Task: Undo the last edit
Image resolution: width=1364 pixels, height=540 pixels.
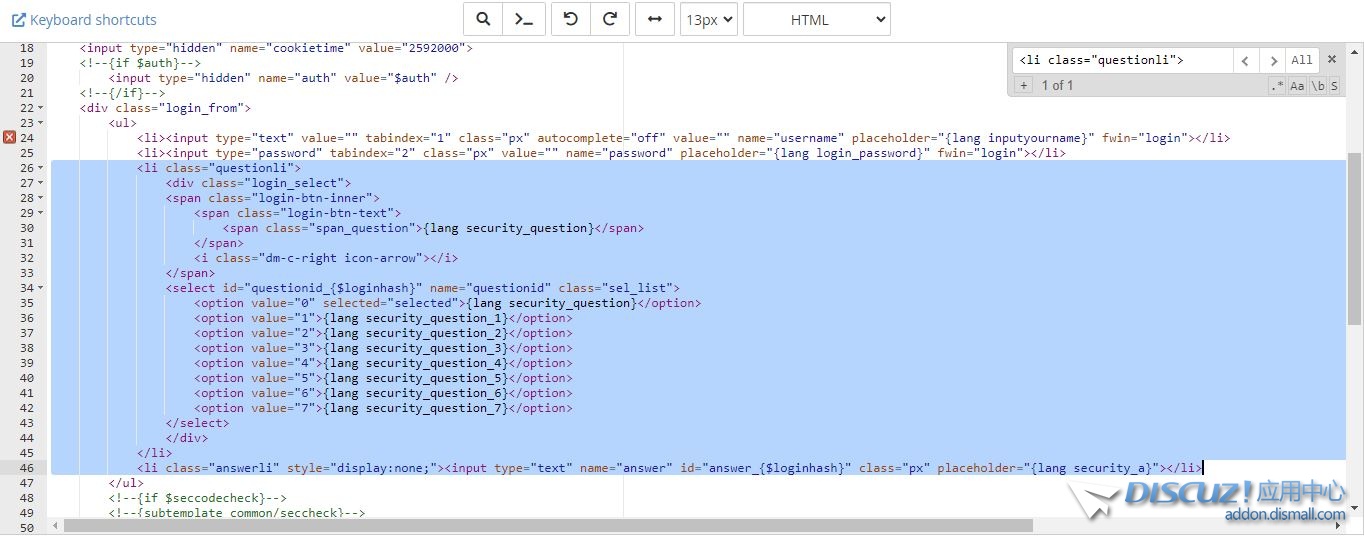Action: 571,20
